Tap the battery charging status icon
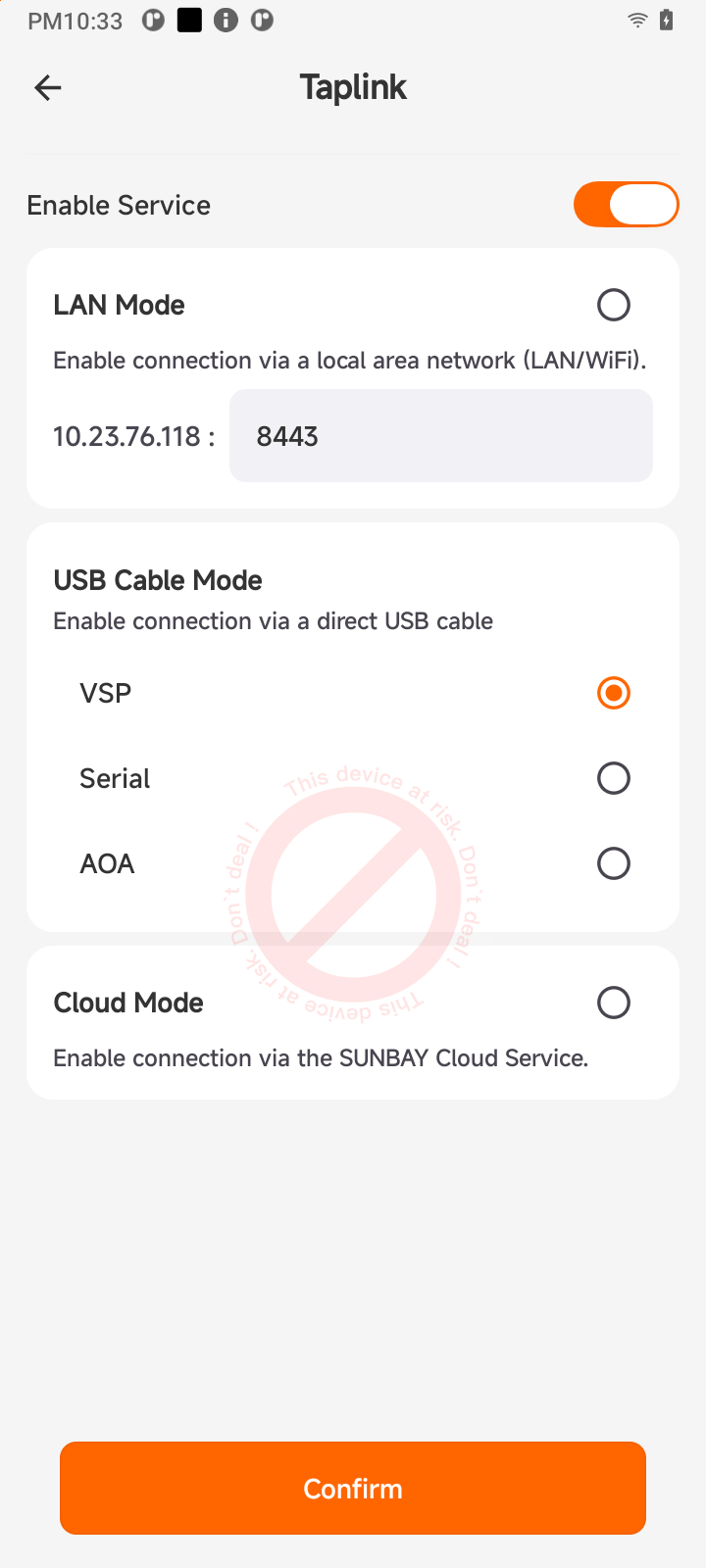This screenshot has width=706, height=1568. pyautogui.click(x=667, y=21)
